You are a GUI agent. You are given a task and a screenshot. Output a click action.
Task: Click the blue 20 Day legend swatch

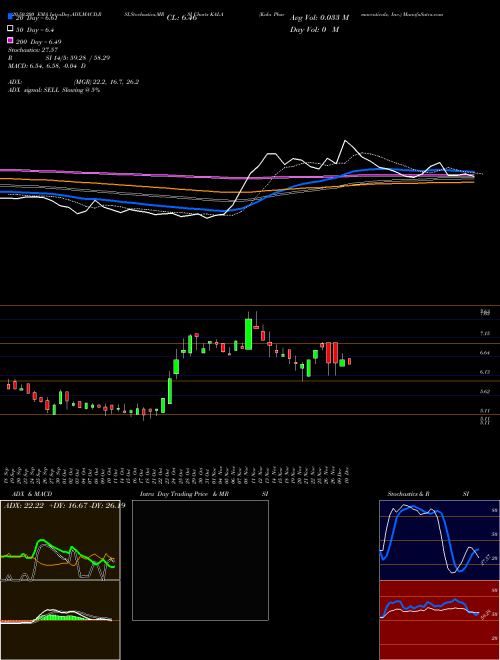coord(11,17)
